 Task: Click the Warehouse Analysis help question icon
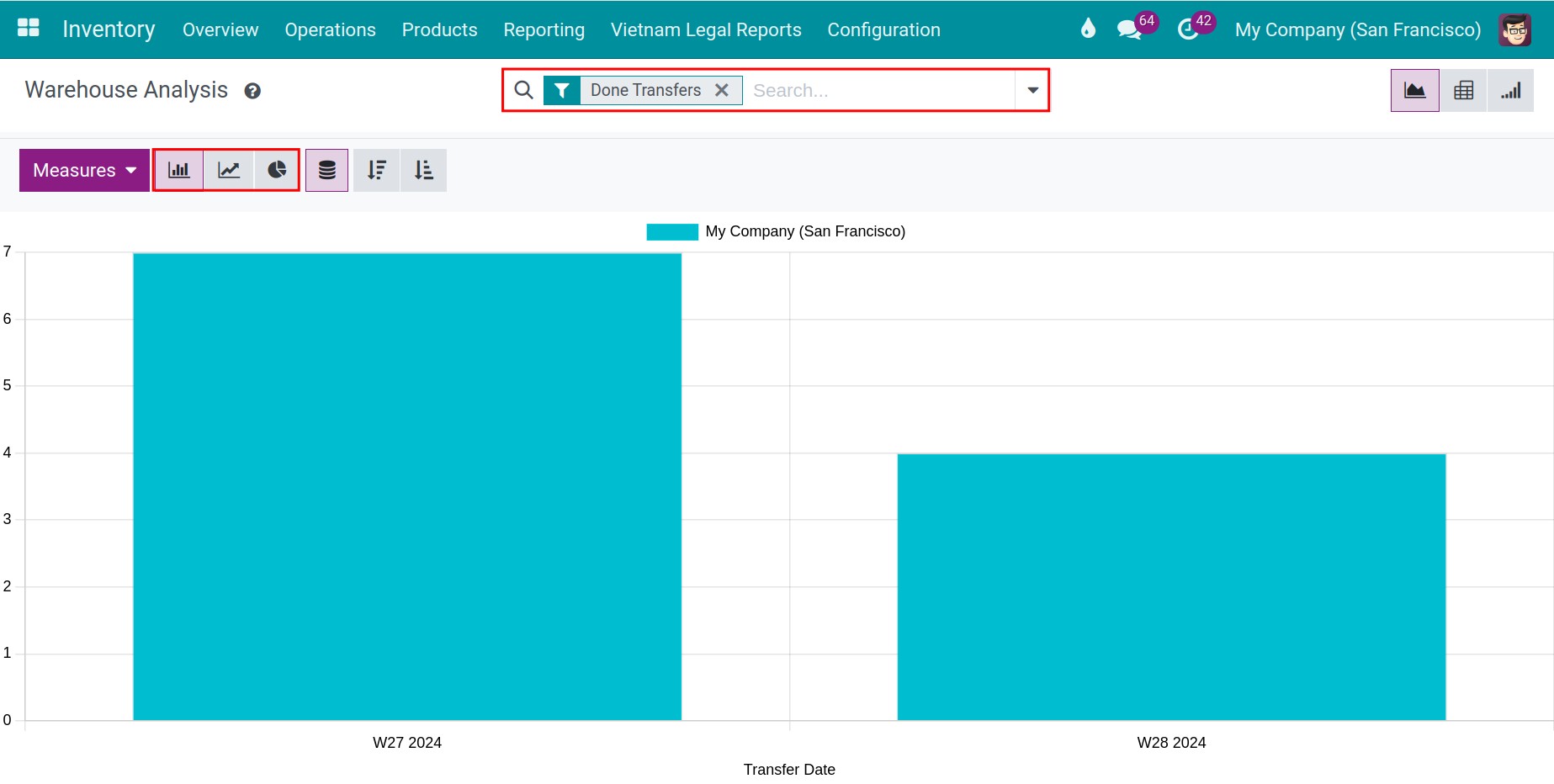[x=252, y=91]
